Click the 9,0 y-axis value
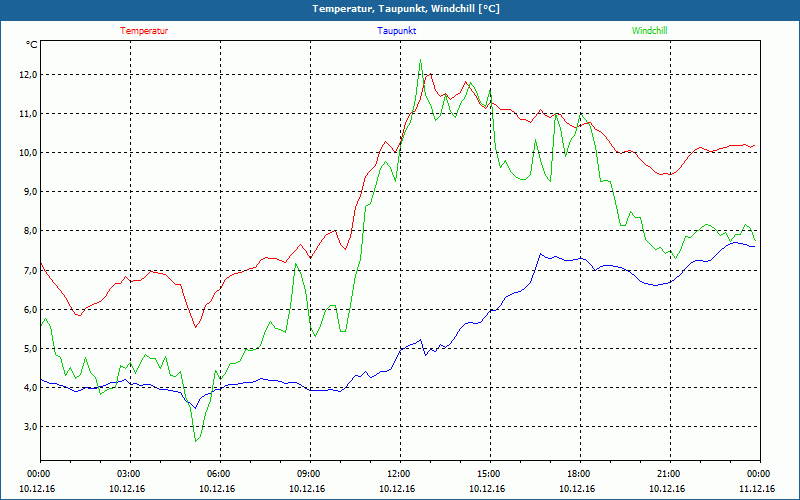The width and height of the screenshot is (800, 500). tap(30, 192)
